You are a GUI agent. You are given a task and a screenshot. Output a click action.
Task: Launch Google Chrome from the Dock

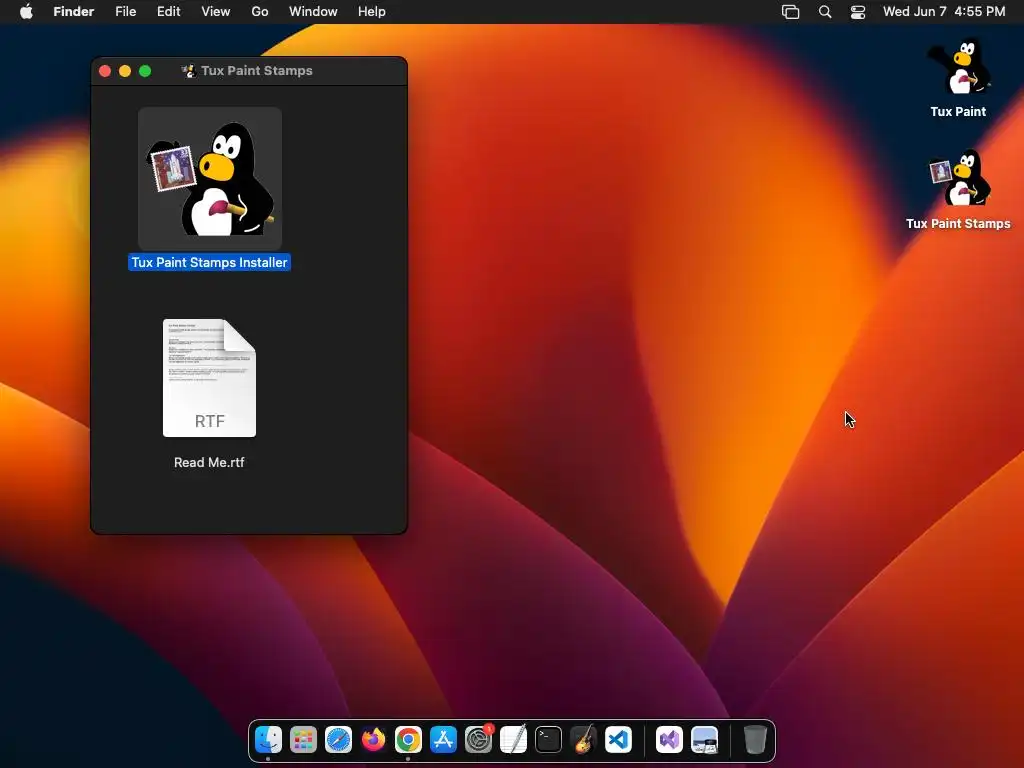[408, 740]
